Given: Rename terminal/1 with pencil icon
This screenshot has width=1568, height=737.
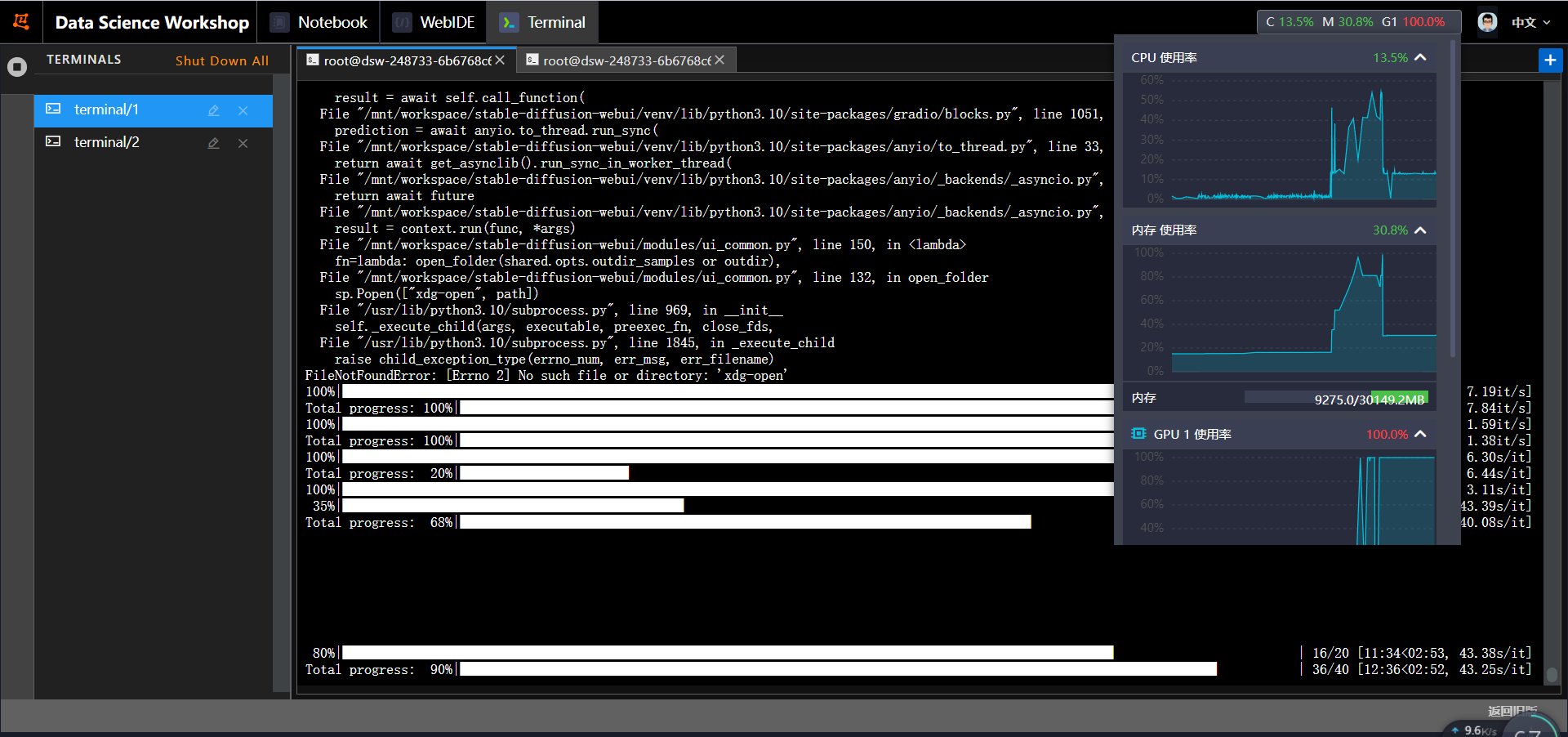Looking at the screenshot, I should [214, 110].
